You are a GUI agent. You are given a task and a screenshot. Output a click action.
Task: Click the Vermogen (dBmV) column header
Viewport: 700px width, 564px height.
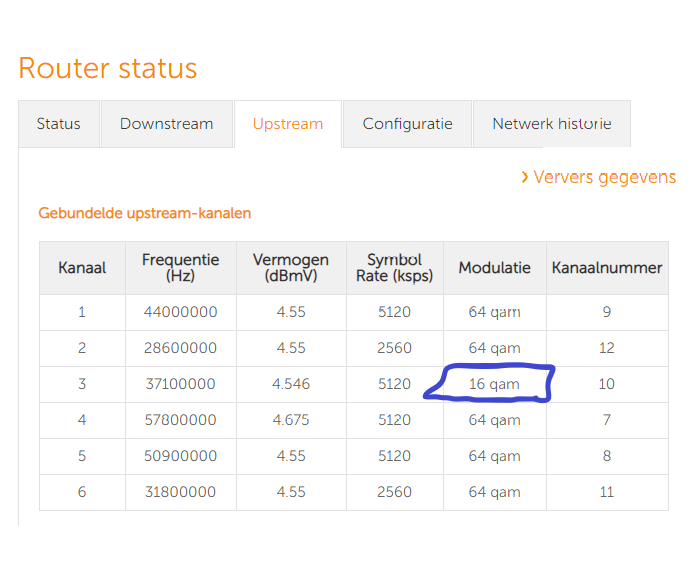[x=291, y=268]
